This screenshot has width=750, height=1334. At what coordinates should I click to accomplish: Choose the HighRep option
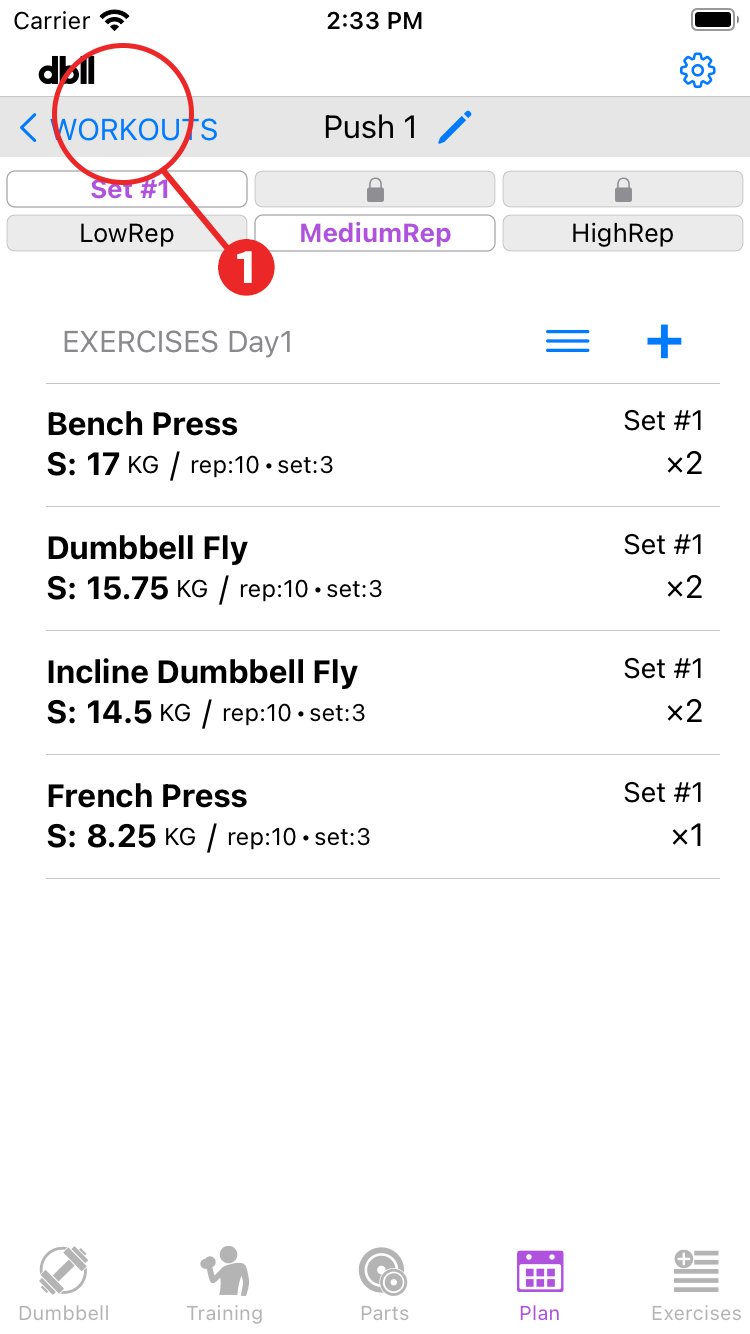tap(623, 233)
